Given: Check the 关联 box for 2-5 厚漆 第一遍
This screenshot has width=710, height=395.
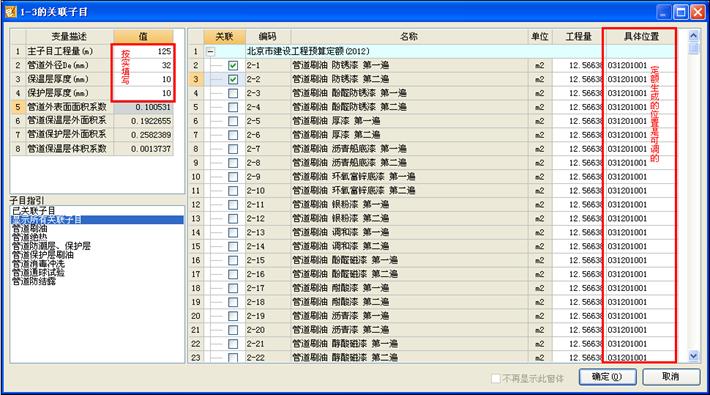Looking at the screenshot, I should tap(233, 121).
